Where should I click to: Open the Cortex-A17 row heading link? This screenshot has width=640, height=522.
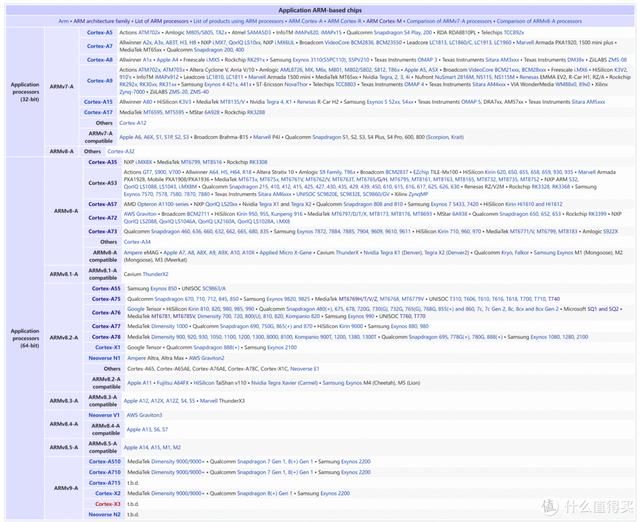click(98, 112)
